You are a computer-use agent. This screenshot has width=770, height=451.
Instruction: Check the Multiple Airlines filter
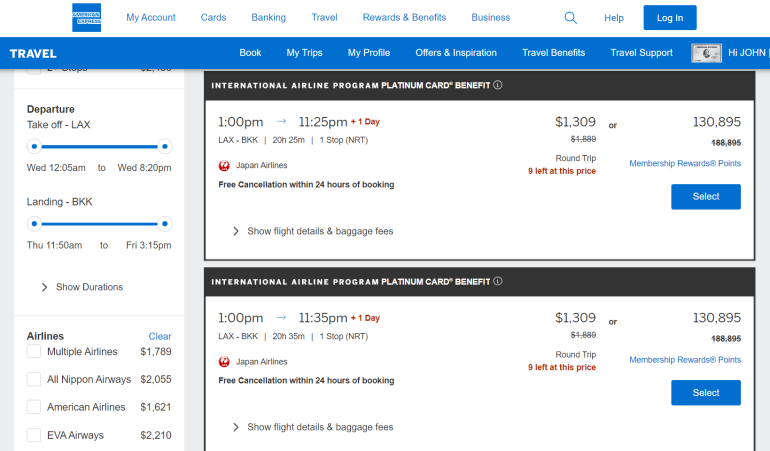[x=34, y=352]
